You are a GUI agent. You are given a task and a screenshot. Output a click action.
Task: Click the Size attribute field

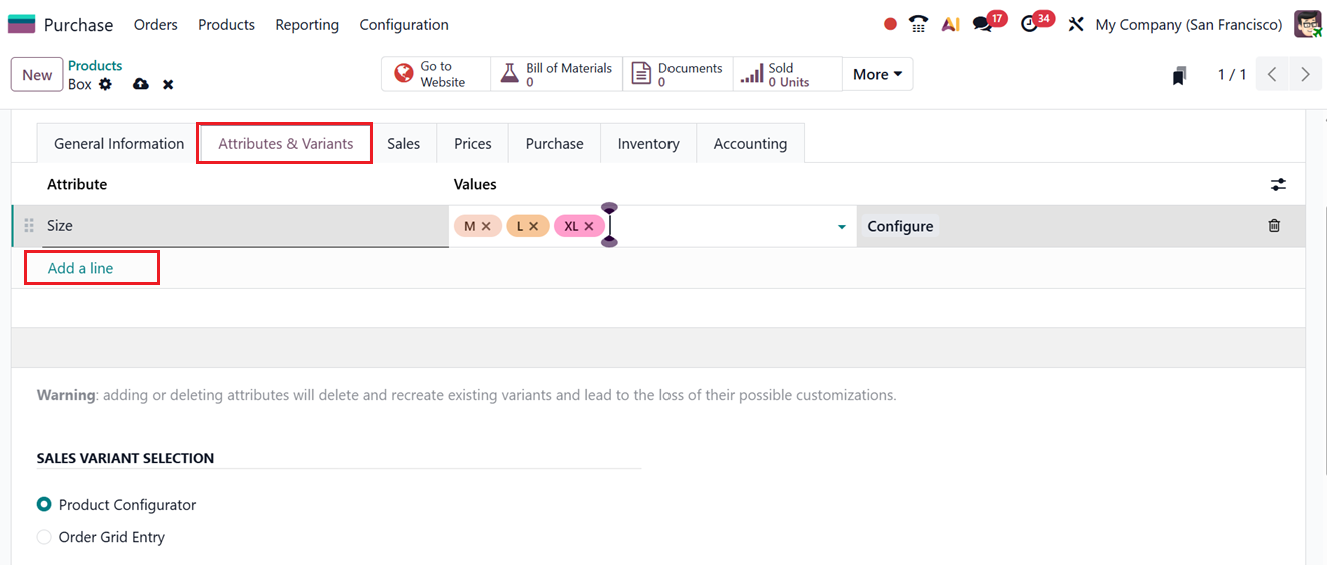pos(245,226)
